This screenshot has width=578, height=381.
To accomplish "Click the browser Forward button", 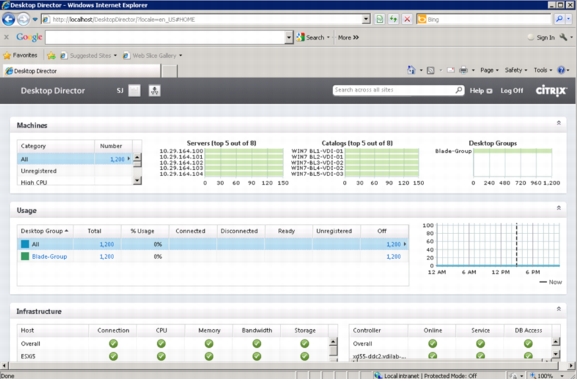I will [x=23, y=19].
